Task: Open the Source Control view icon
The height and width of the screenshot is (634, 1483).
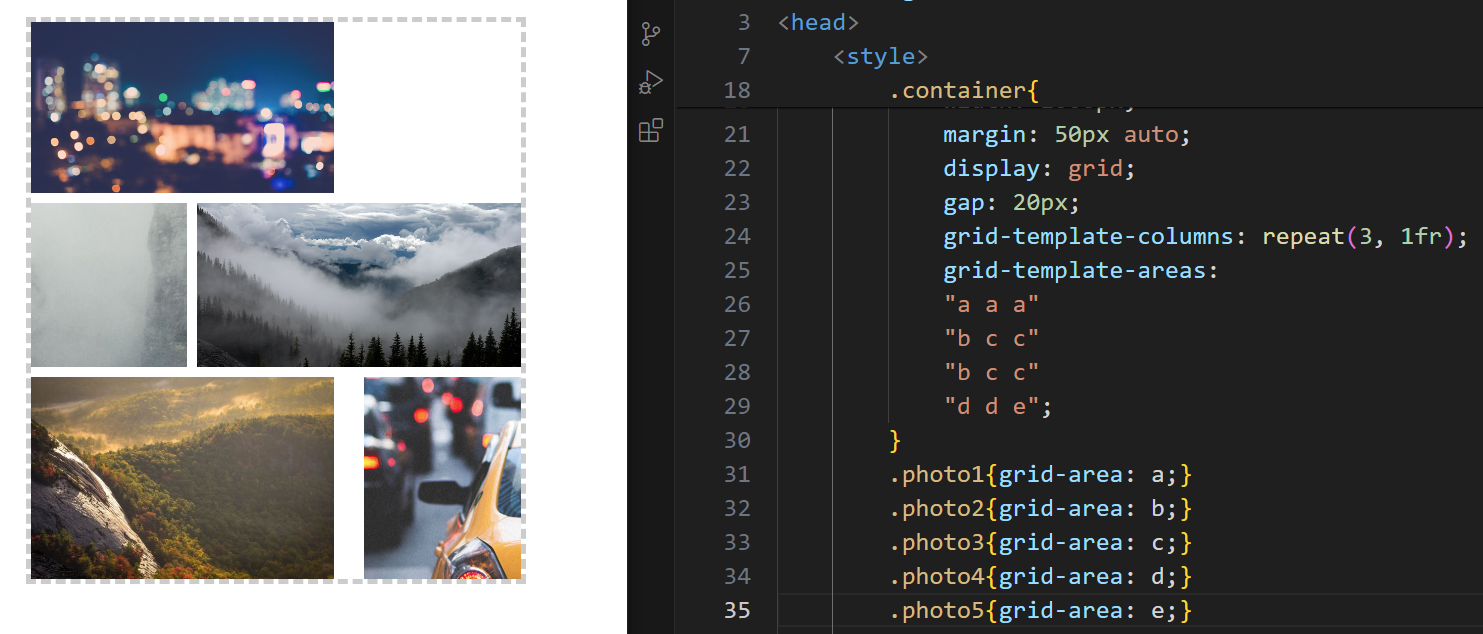Action: pyautogui.click(x=651, y=34)
